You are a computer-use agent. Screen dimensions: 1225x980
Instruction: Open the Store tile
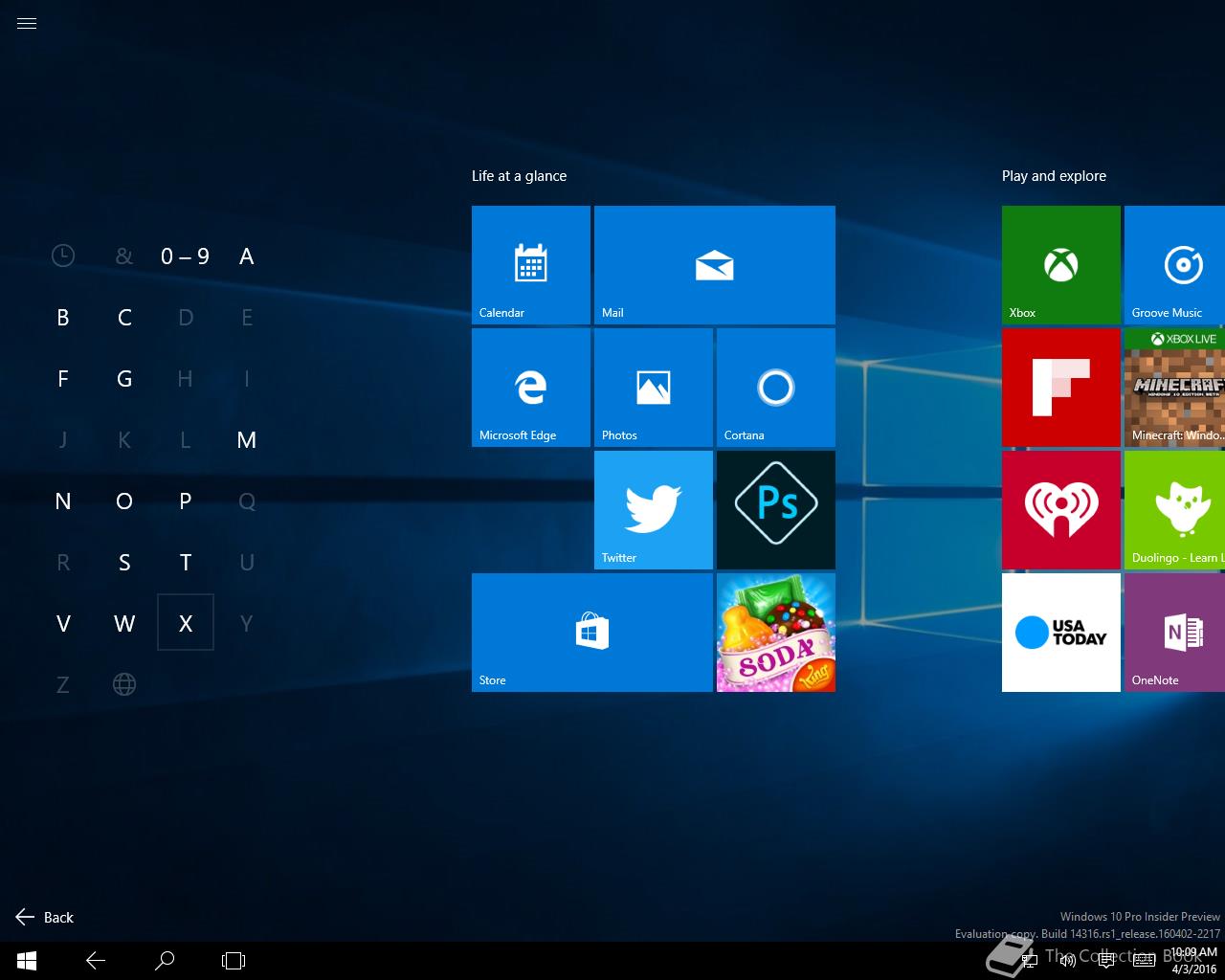tap(592, 633)
